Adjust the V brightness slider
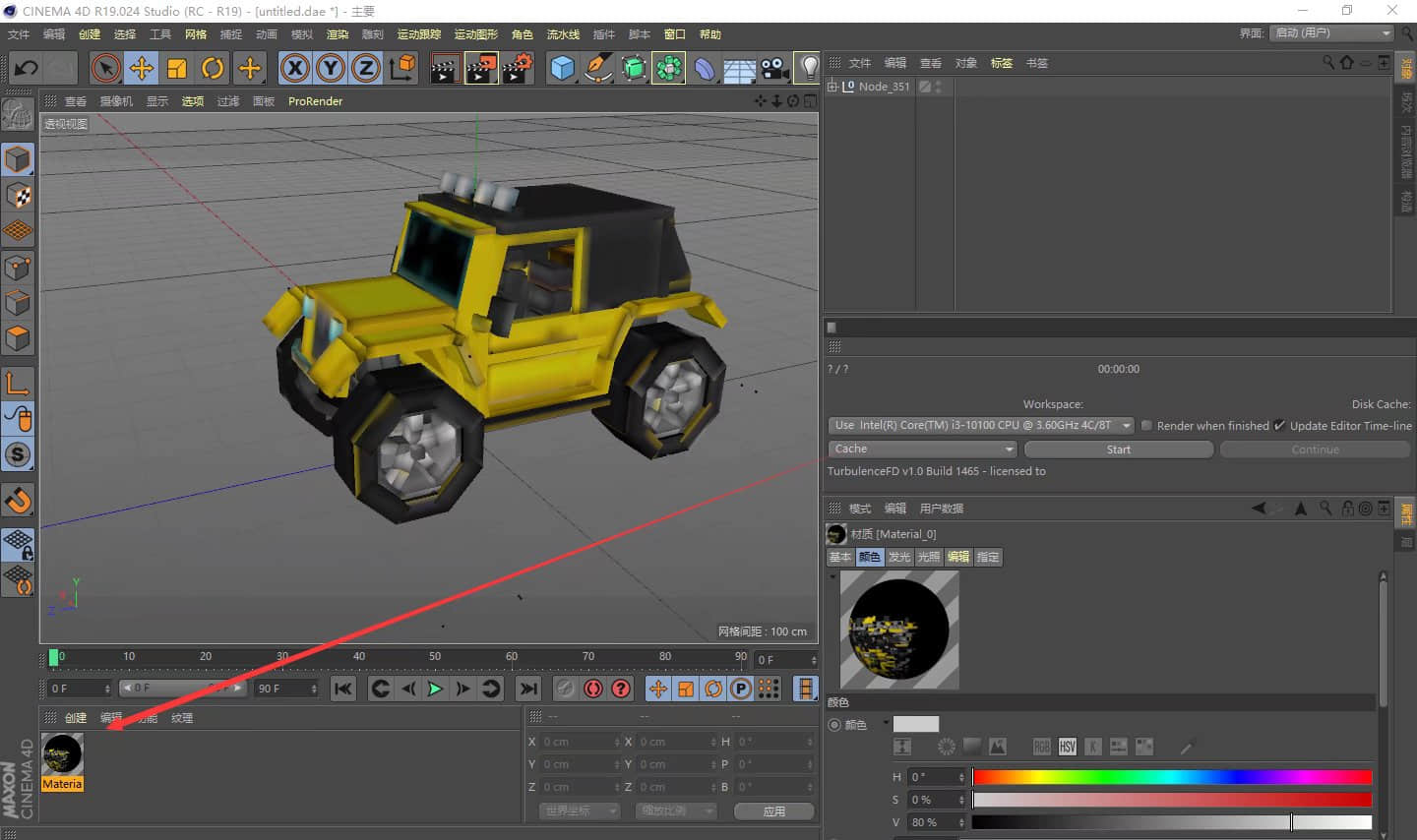The height and width of the screenshot is (840, 1417). [1172, 822]
